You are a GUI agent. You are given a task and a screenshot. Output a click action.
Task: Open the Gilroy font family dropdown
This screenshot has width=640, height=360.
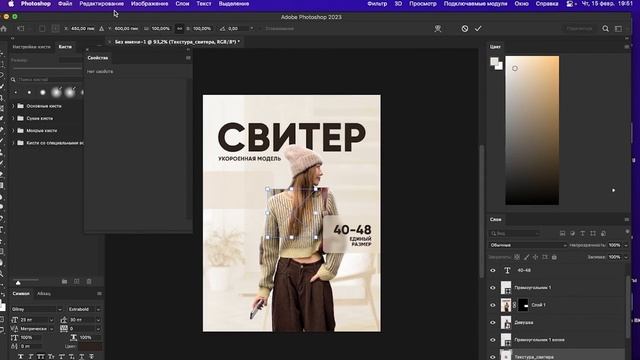(37, 309)
